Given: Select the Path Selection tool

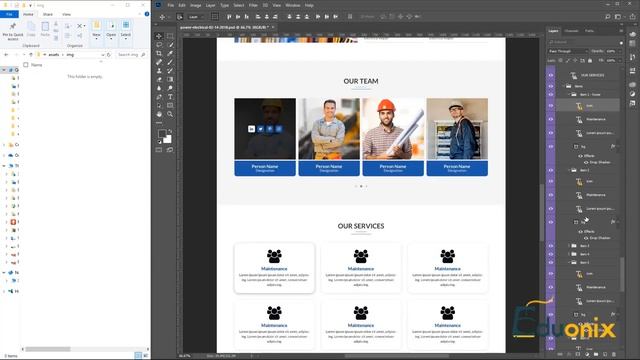Looking at the screenshot, I should [159, 105].
